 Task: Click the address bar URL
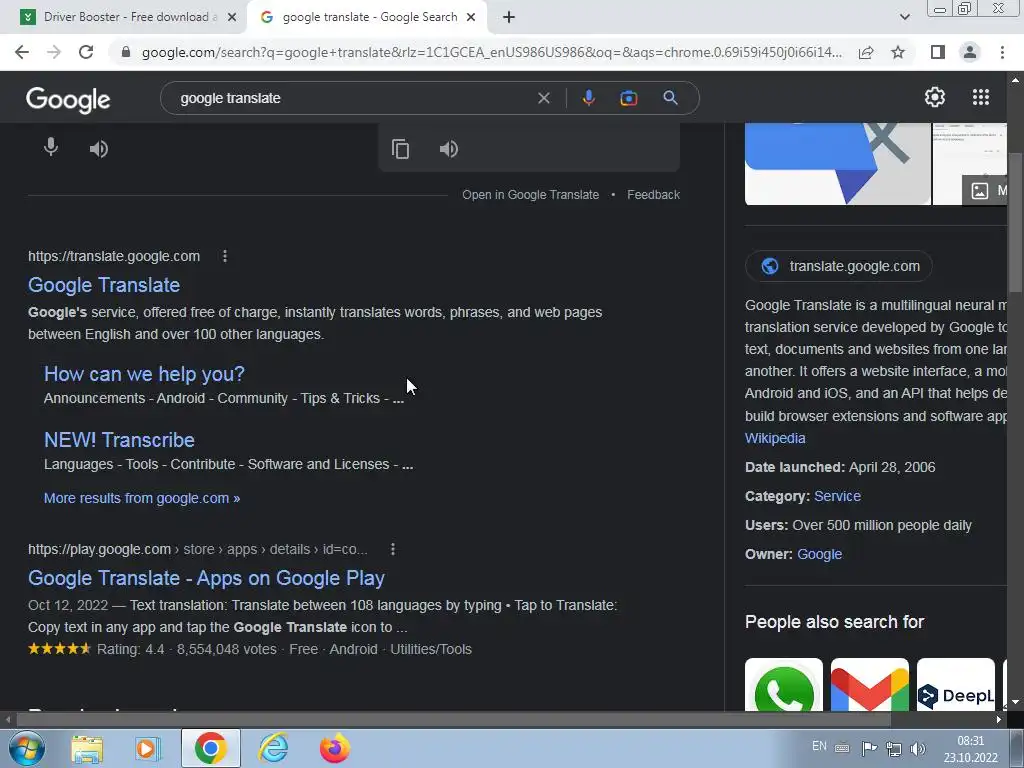(492, 52)
